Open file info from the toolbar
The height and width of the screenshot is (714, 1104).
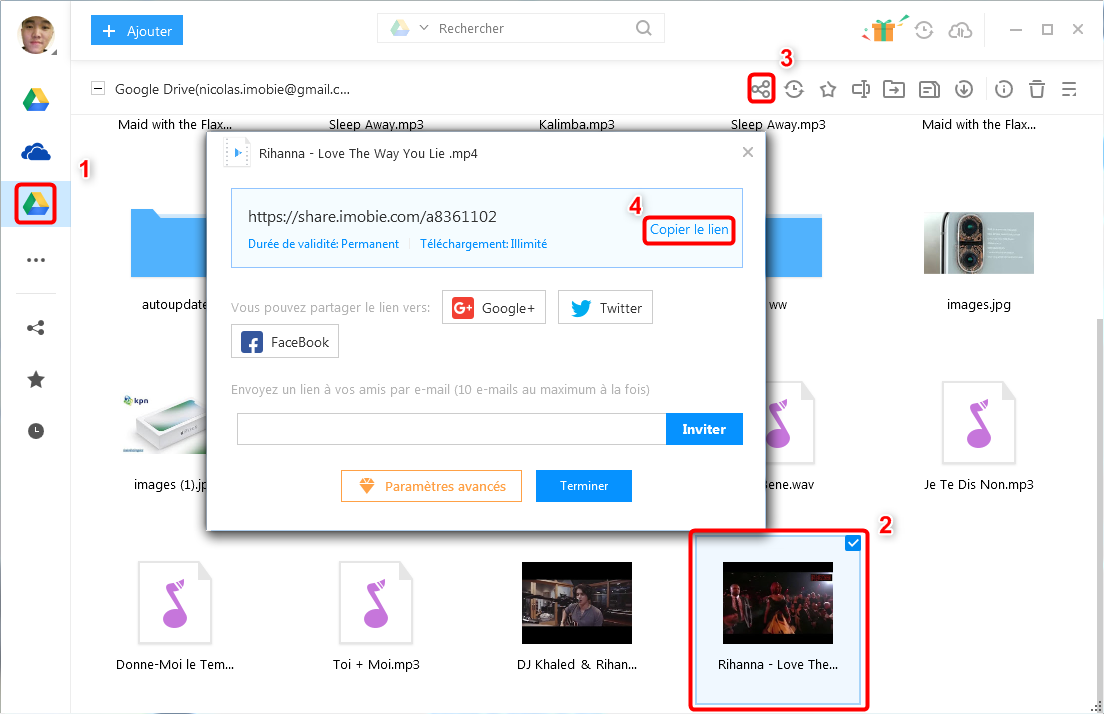[1004, 89]
